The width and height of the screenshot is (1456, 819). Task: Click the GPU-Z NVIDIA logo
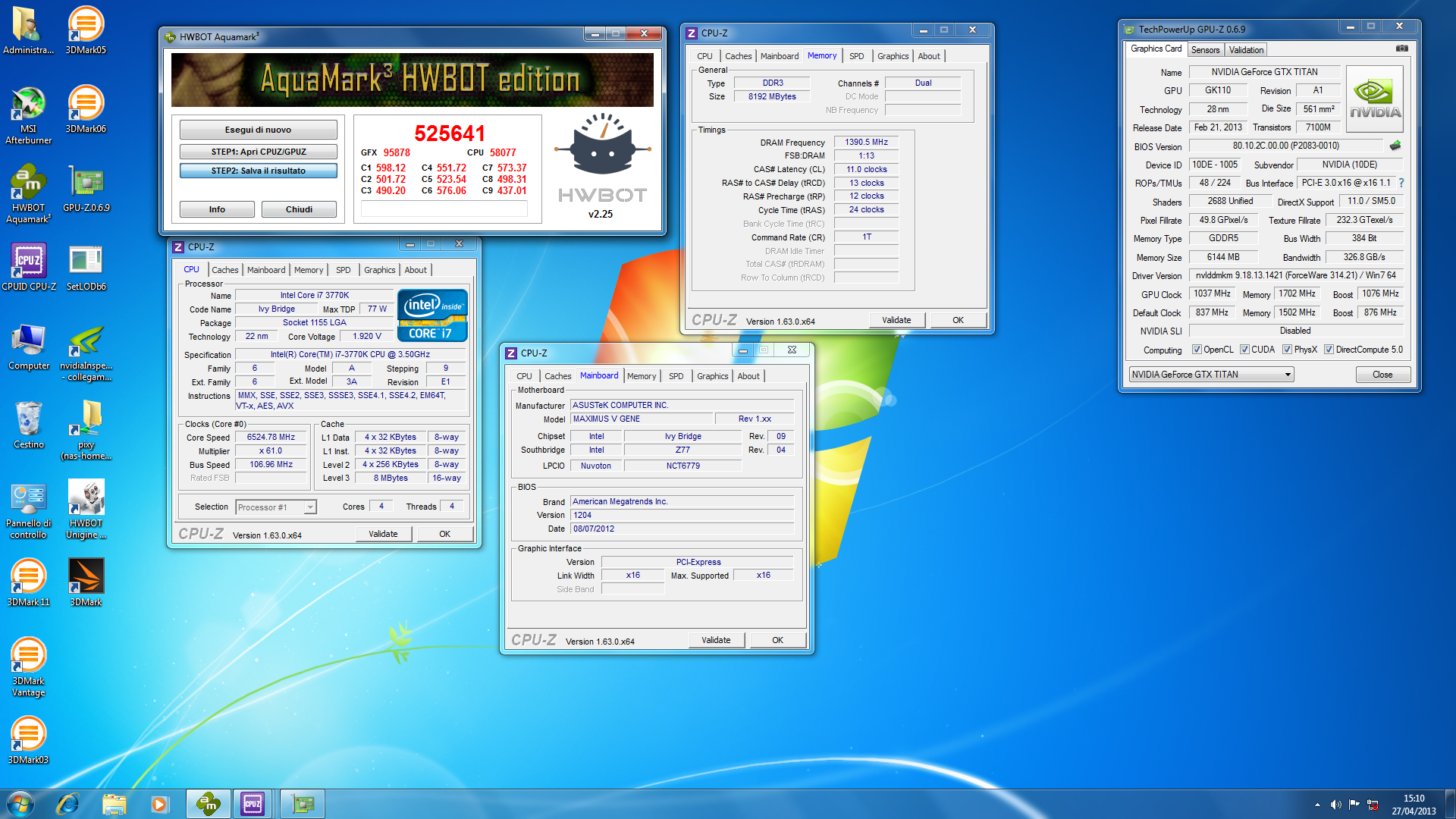[1374, 99]
